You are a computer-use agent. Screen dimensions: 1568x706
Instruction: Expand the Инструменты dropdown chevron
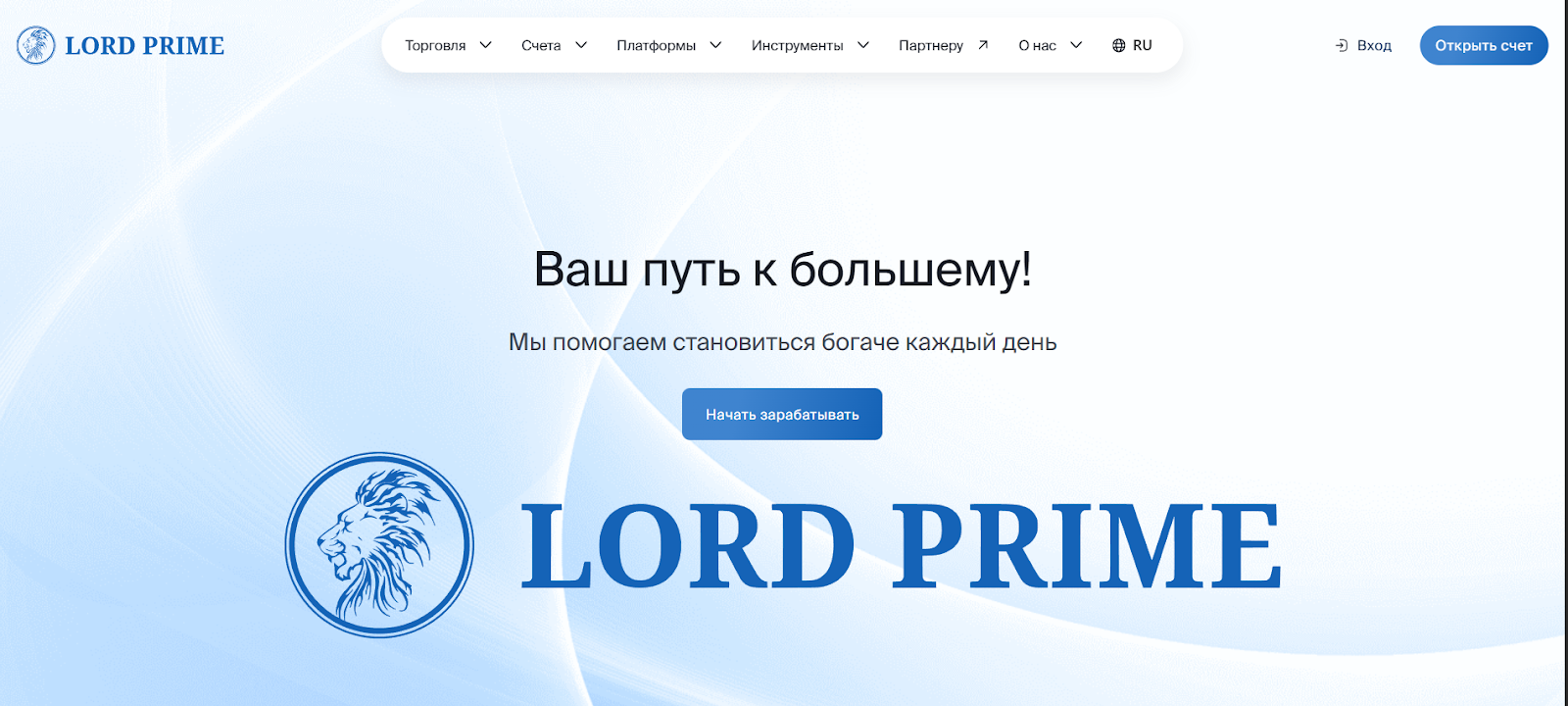862,45
